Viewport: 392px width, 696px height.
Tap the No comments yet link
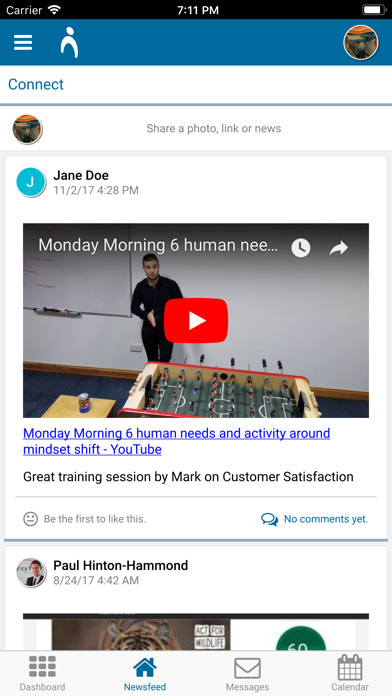coord(326,519)
